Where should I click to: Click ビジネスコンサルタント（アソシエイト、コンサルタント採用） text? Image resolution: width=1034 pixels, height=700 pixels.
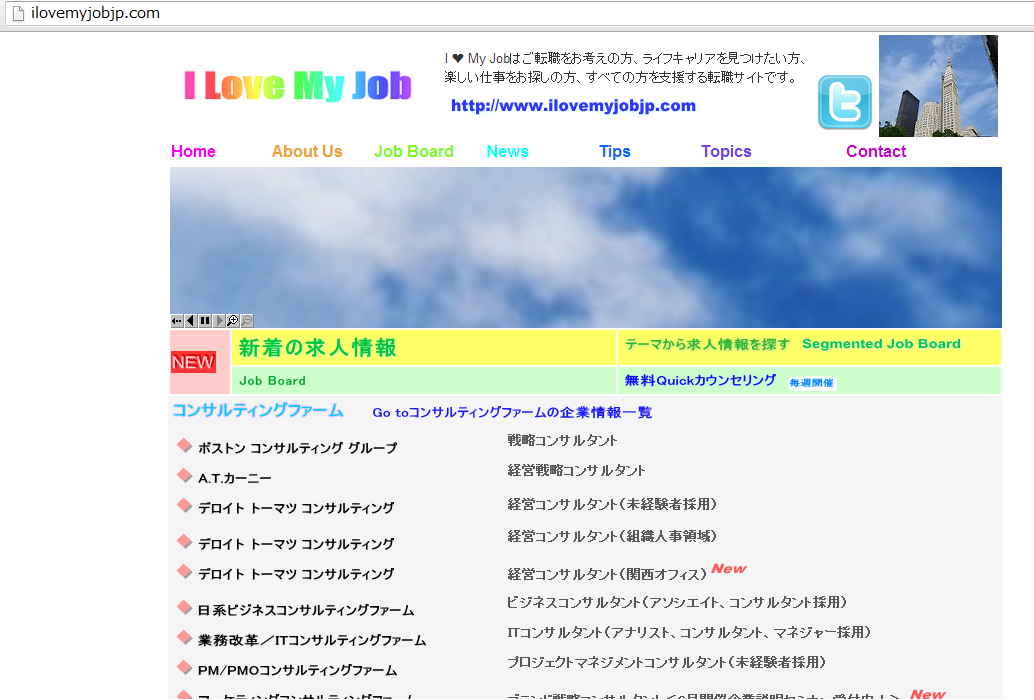677,602
